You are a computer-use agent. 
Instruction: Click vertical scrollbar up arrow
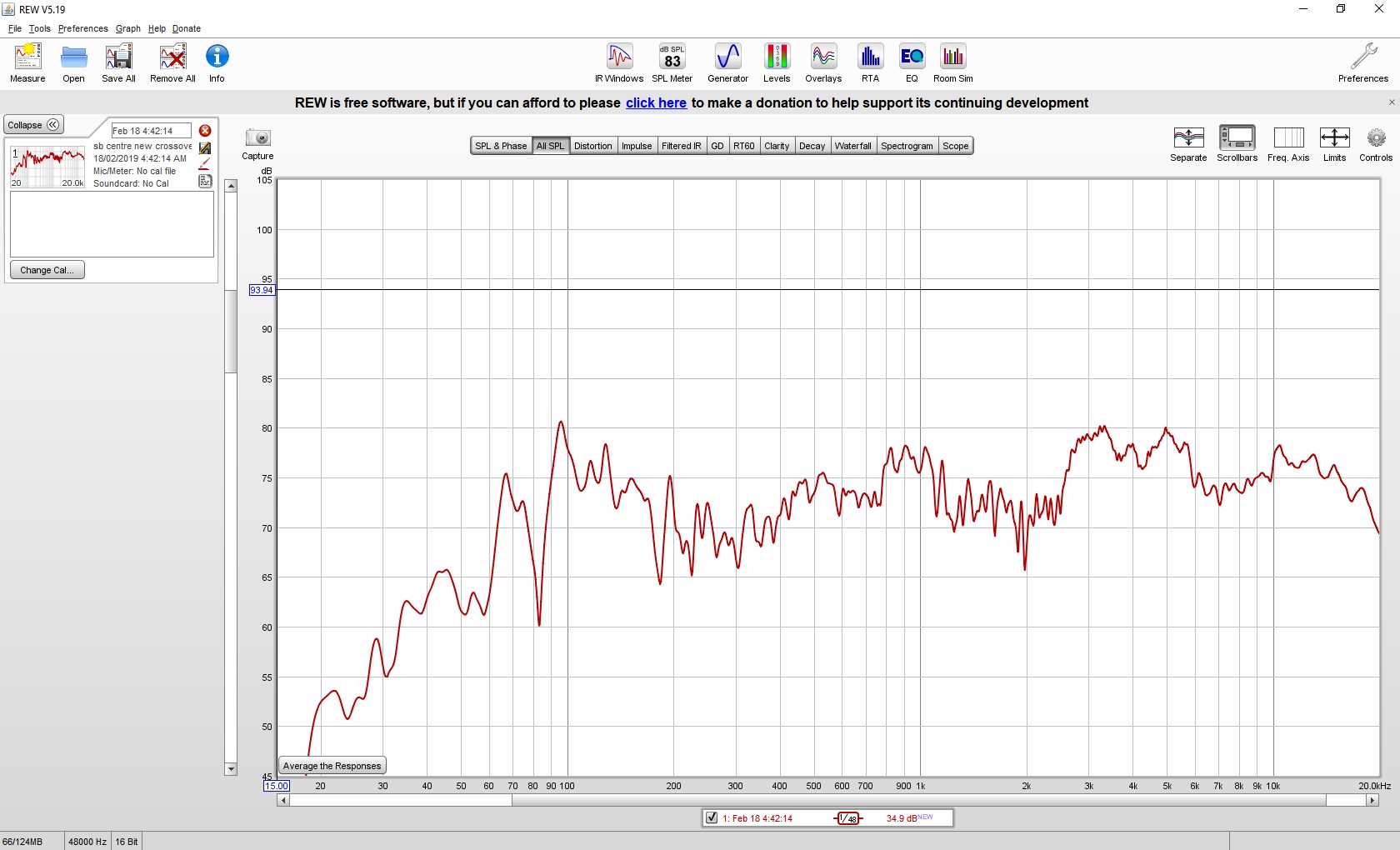click(x=231, y=186)
